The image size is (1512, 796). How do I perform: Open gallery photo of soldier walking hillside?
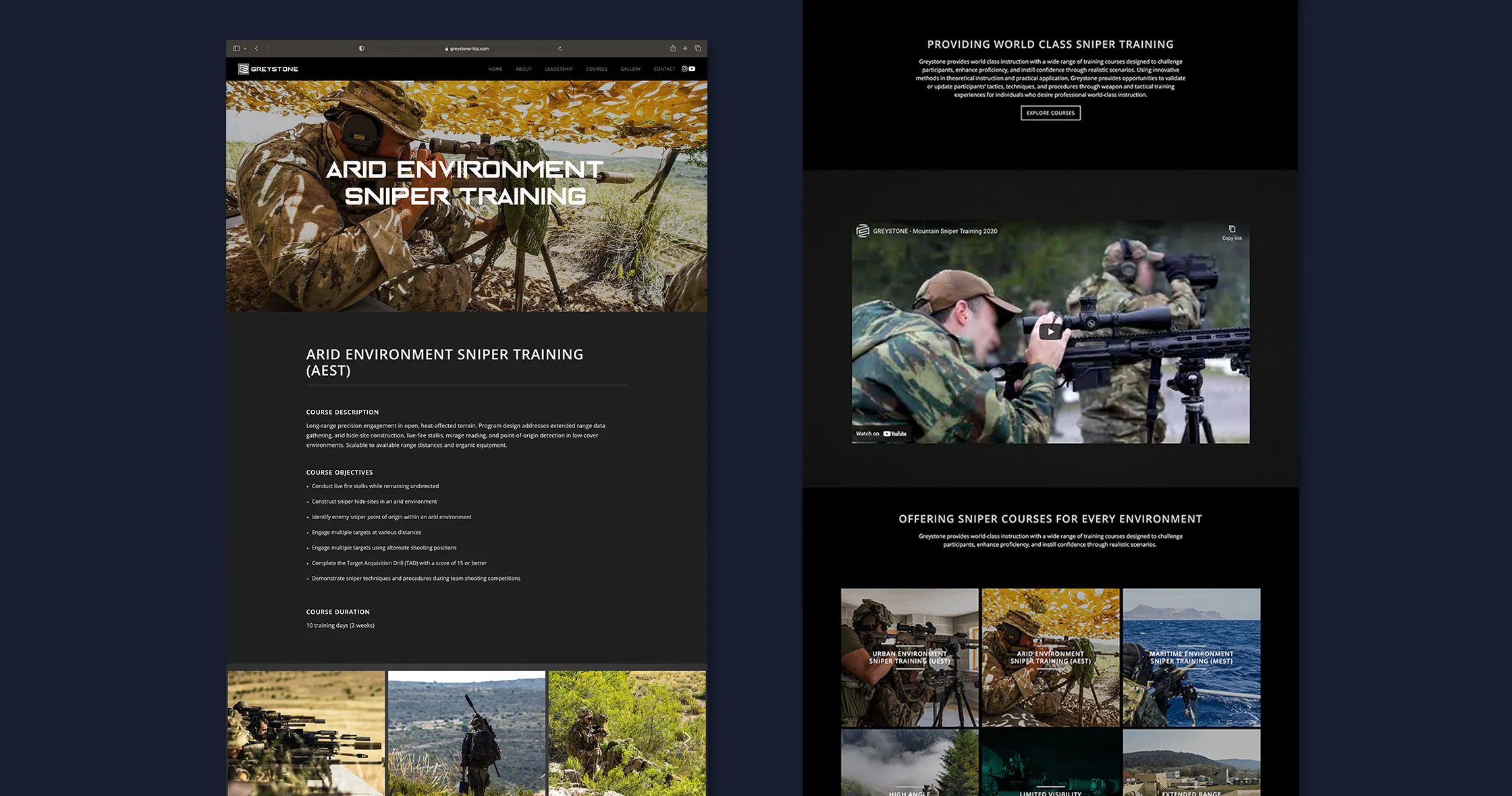466,733
